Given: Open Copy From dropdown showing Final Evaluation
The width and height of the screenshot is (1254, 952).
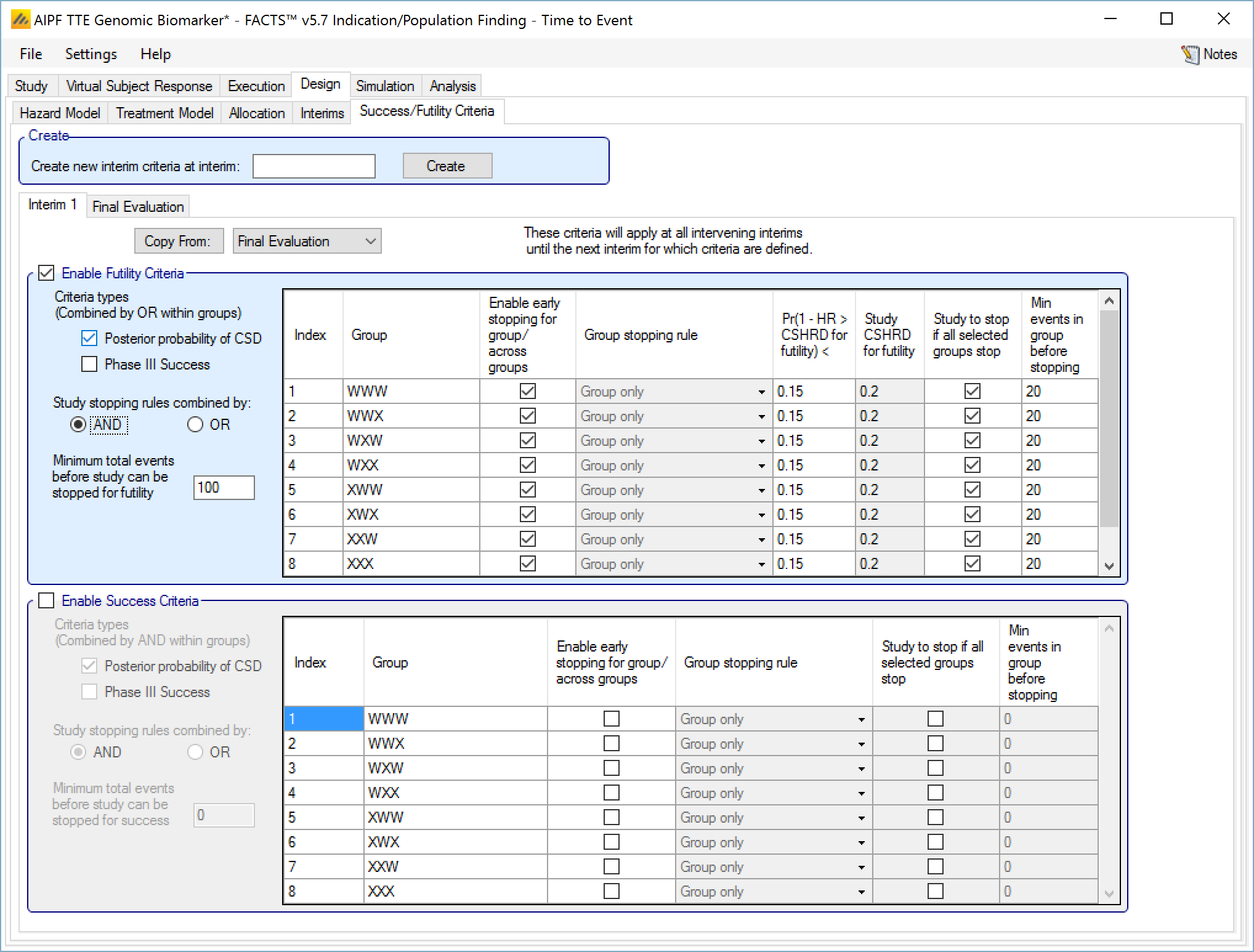Looking at the screenshot, I should tap(307, 241).
